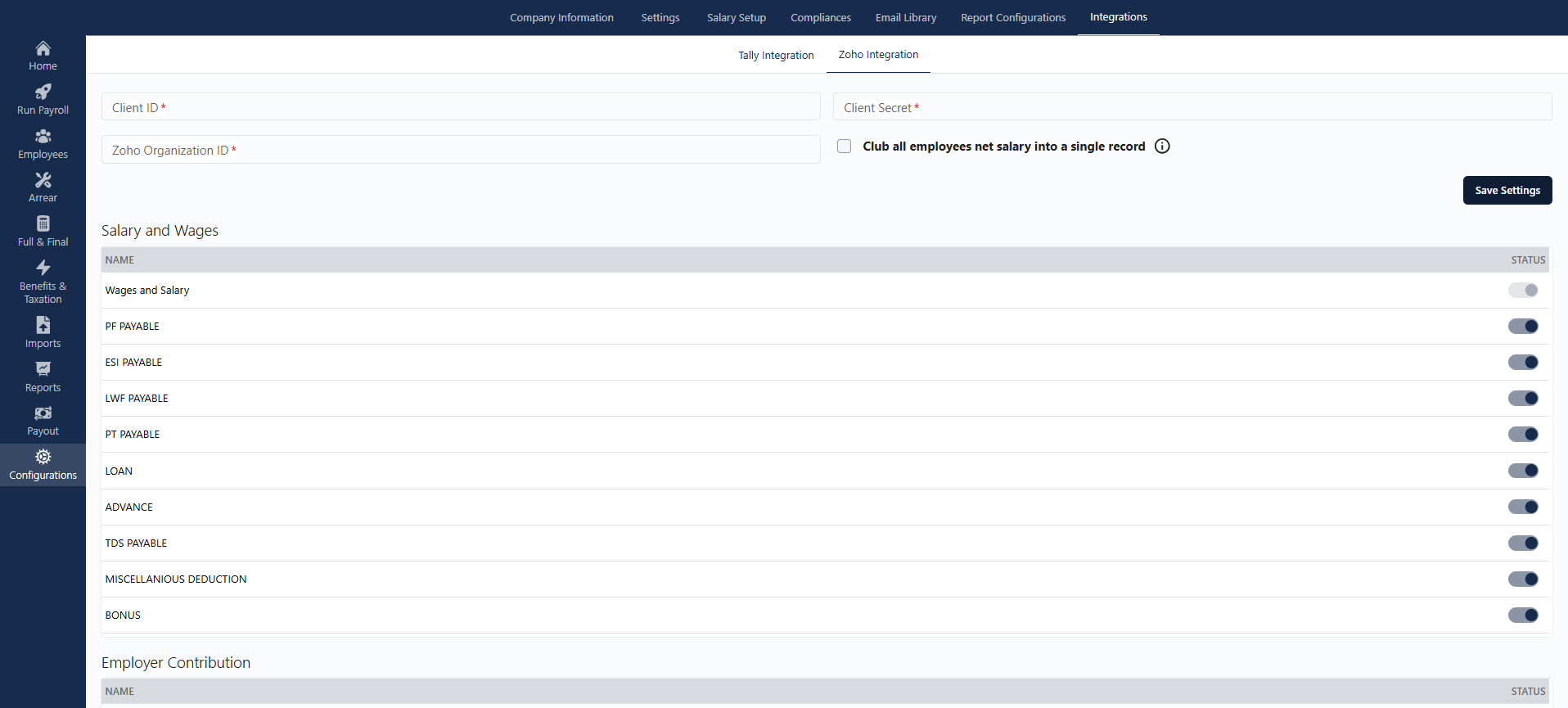The image size is (1568, 708).
Task: Click the MISCELLANIOUS DEDUCTION row label
Action: (176, 579)
